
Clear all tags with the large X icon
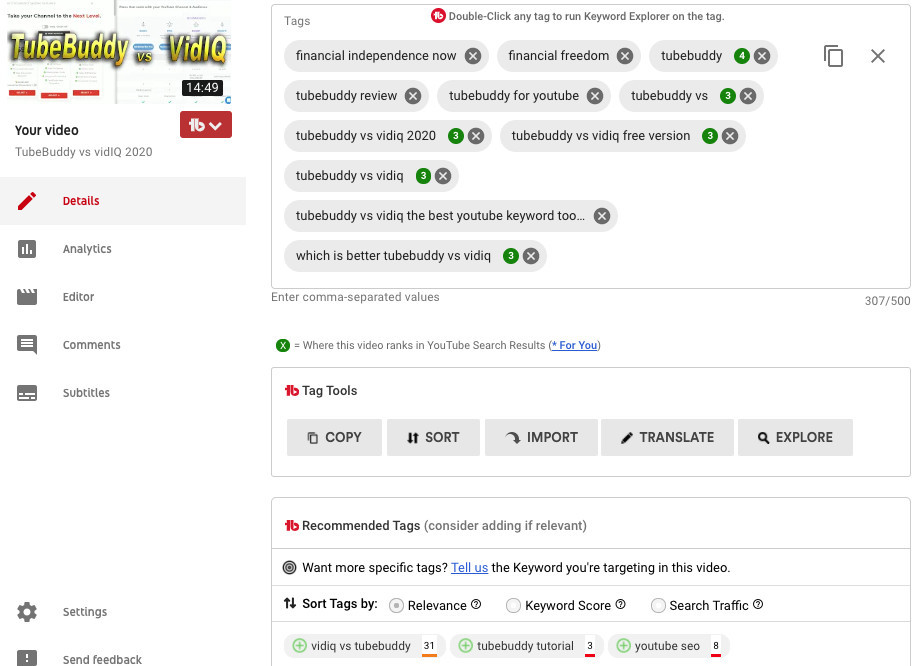click(877, 56)
